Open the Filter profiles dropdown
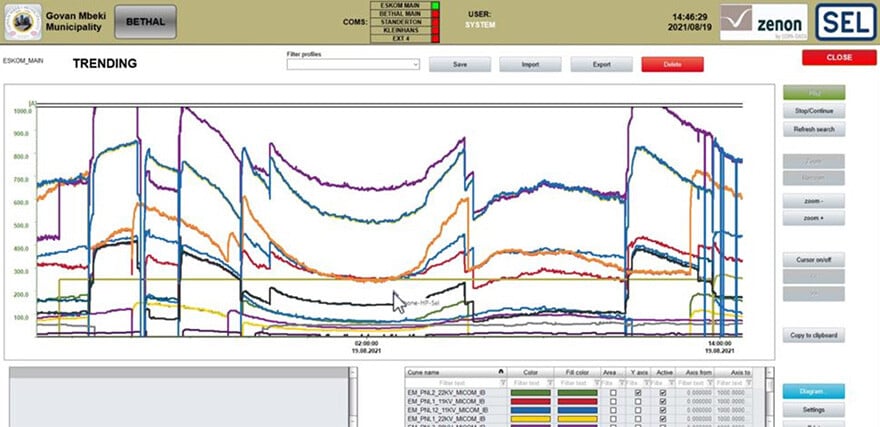 pos(353,65)
